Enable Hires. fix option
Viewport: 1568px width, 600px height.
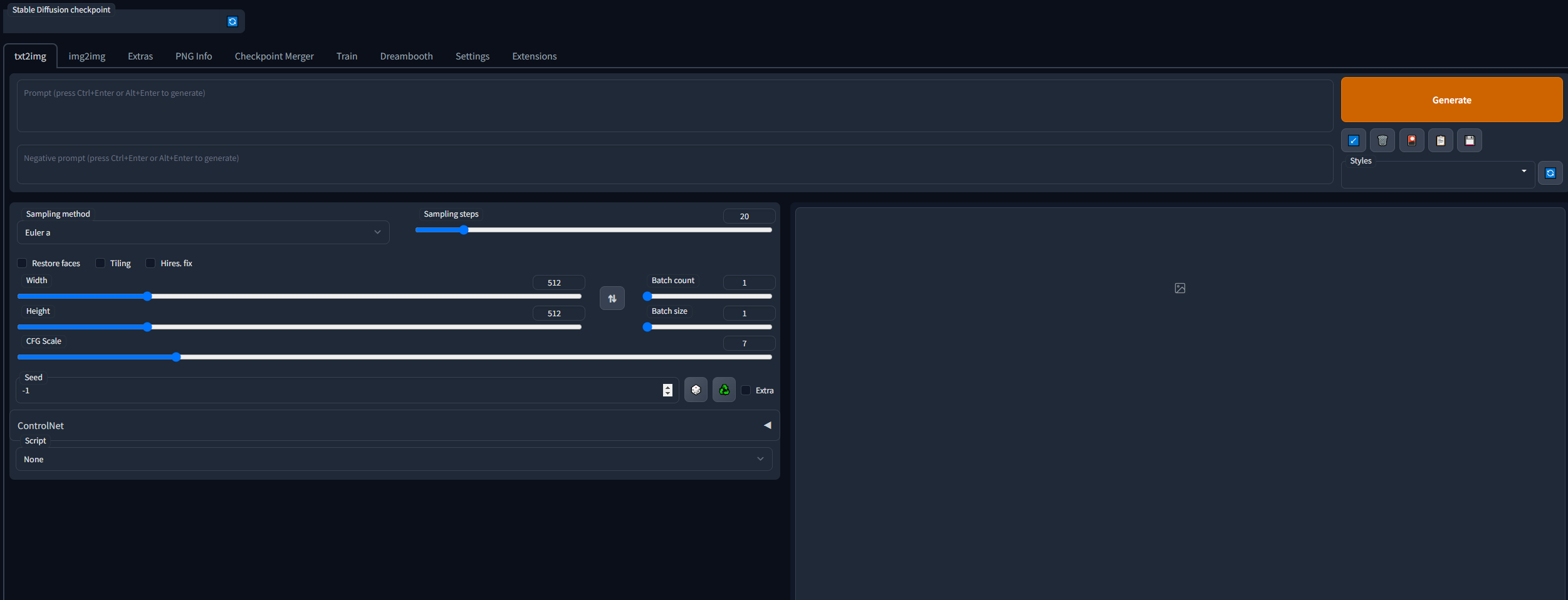tap(150, 263)
